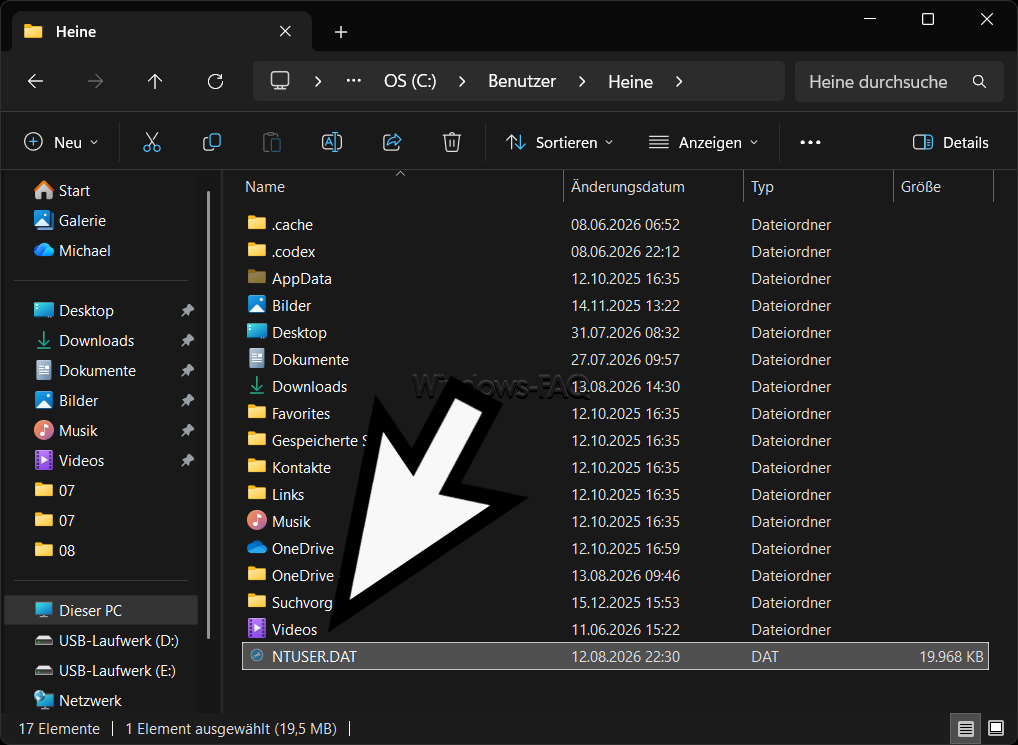Select the NTUSER.DAT file icon
The height and width of the screenshot is (745, 1018).
(257, 655)
